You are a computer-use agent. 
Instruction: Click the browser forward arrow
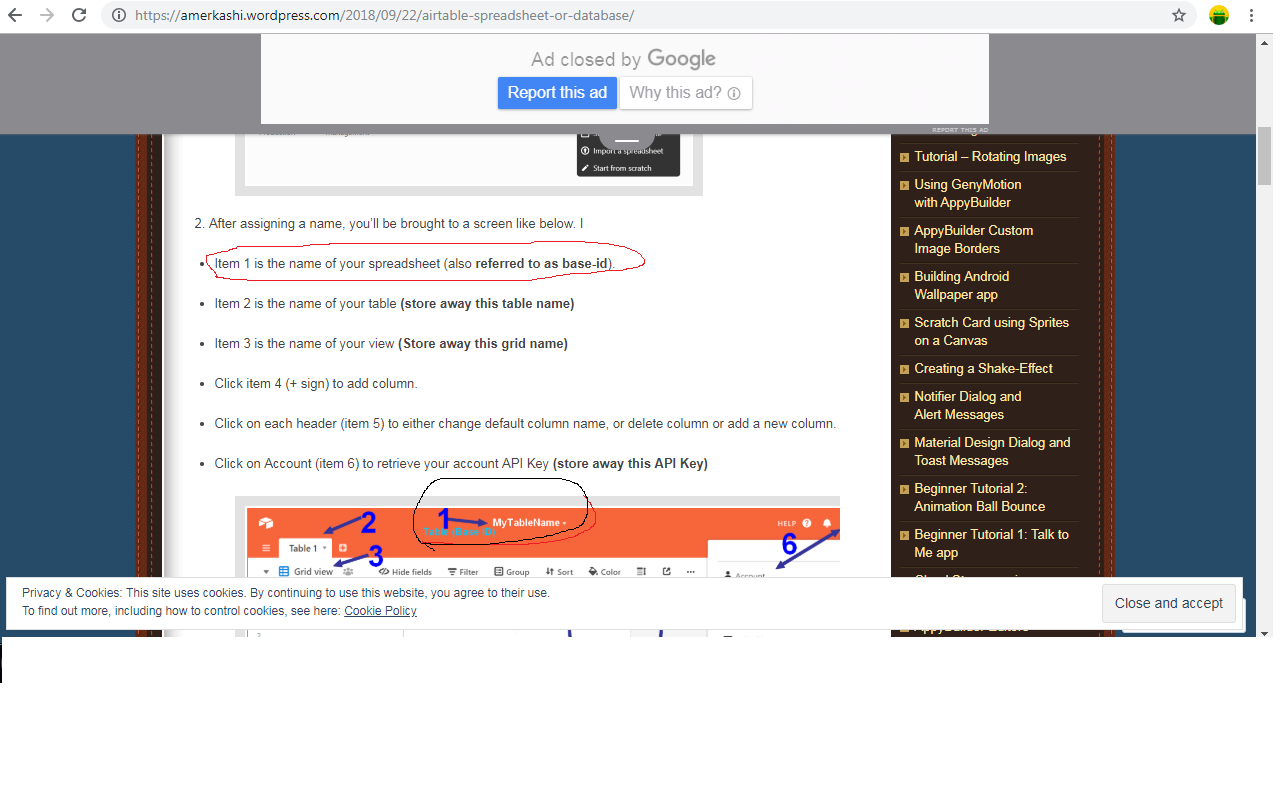click(47, 15)
